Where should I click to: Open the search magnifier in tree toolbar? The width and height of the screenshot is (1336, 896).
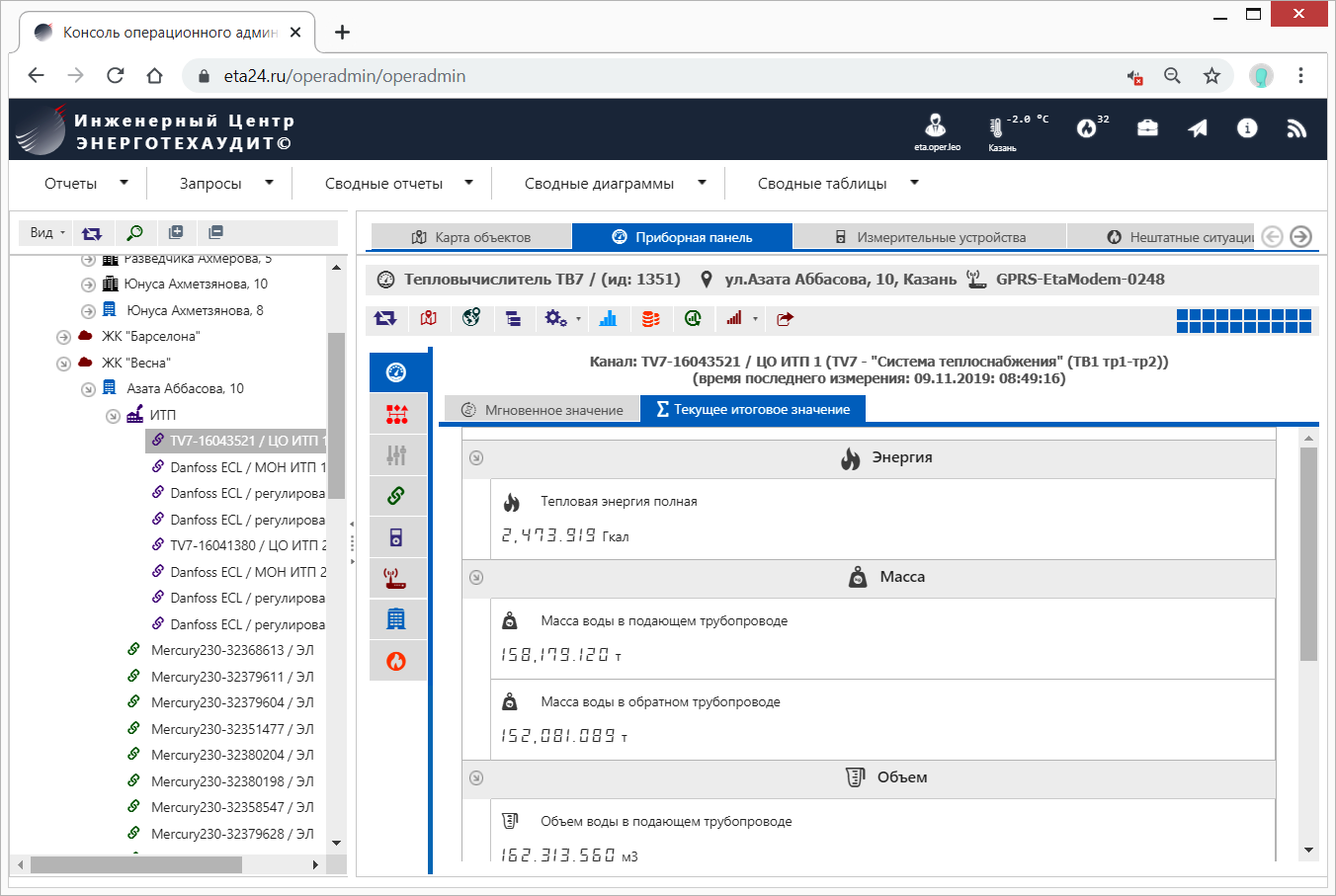134,233
